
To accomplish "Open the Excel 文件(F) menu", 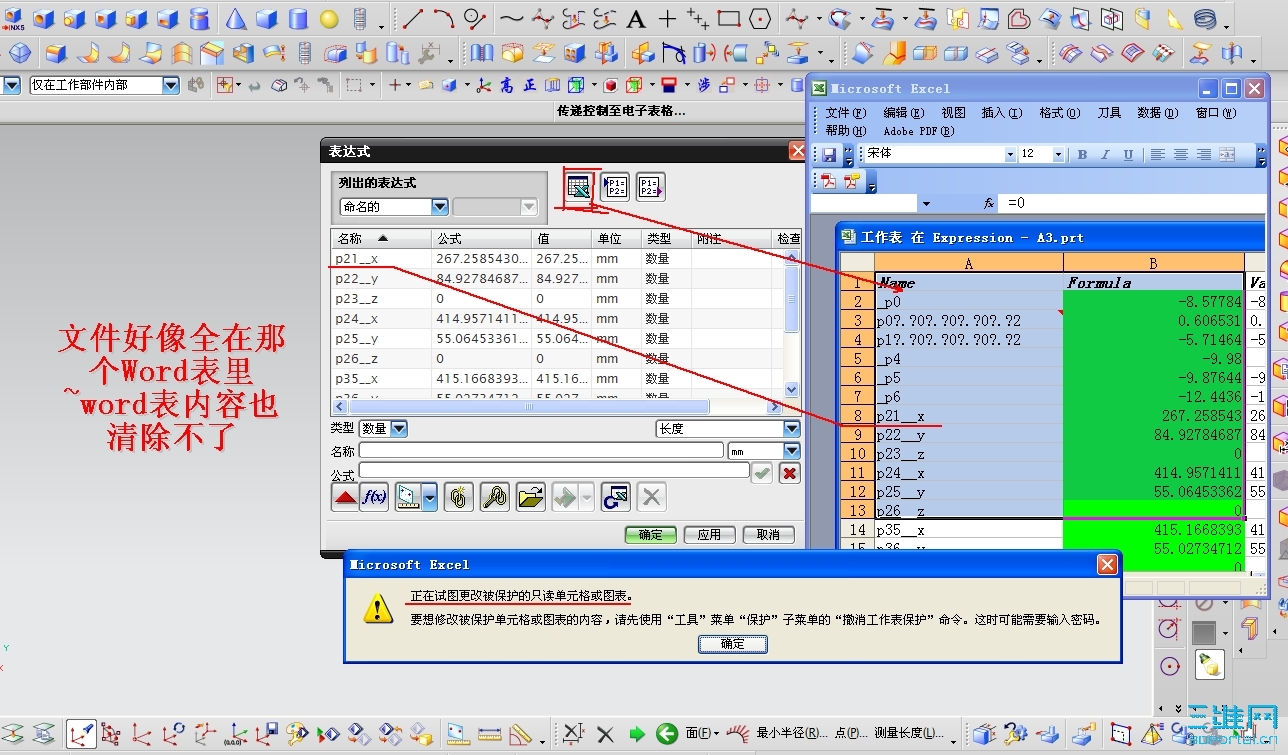I will 845,113.
